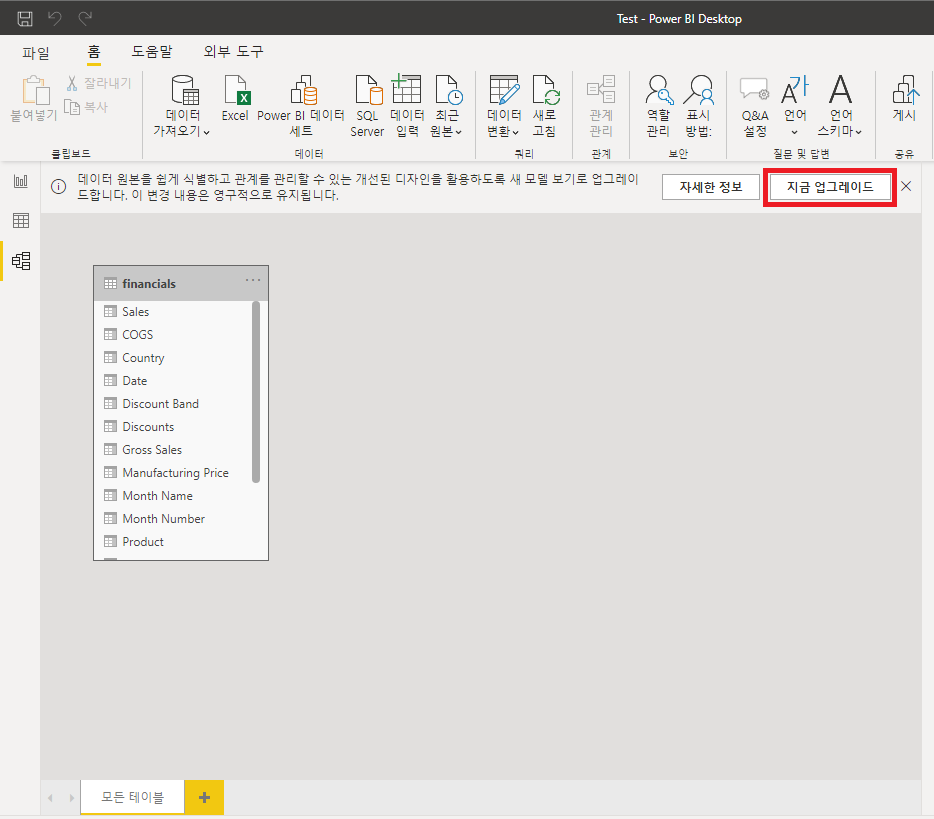Switch to Data view table icon in sidebar
Image resolution: width=934 pixels, height=819 pixels.
[x=21, y=220]
